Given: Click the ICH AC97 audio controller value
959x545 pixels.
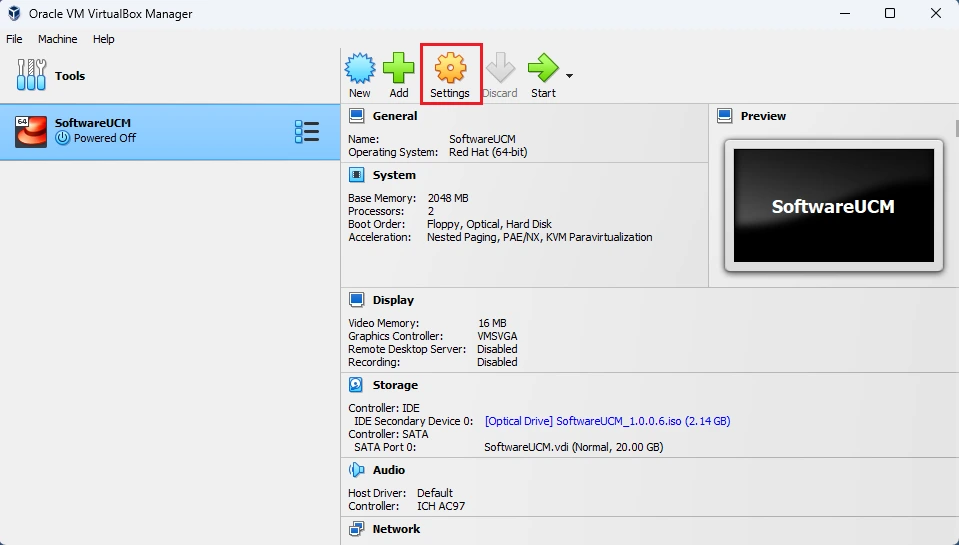Looking at the screenshot, I should point(441,506).
